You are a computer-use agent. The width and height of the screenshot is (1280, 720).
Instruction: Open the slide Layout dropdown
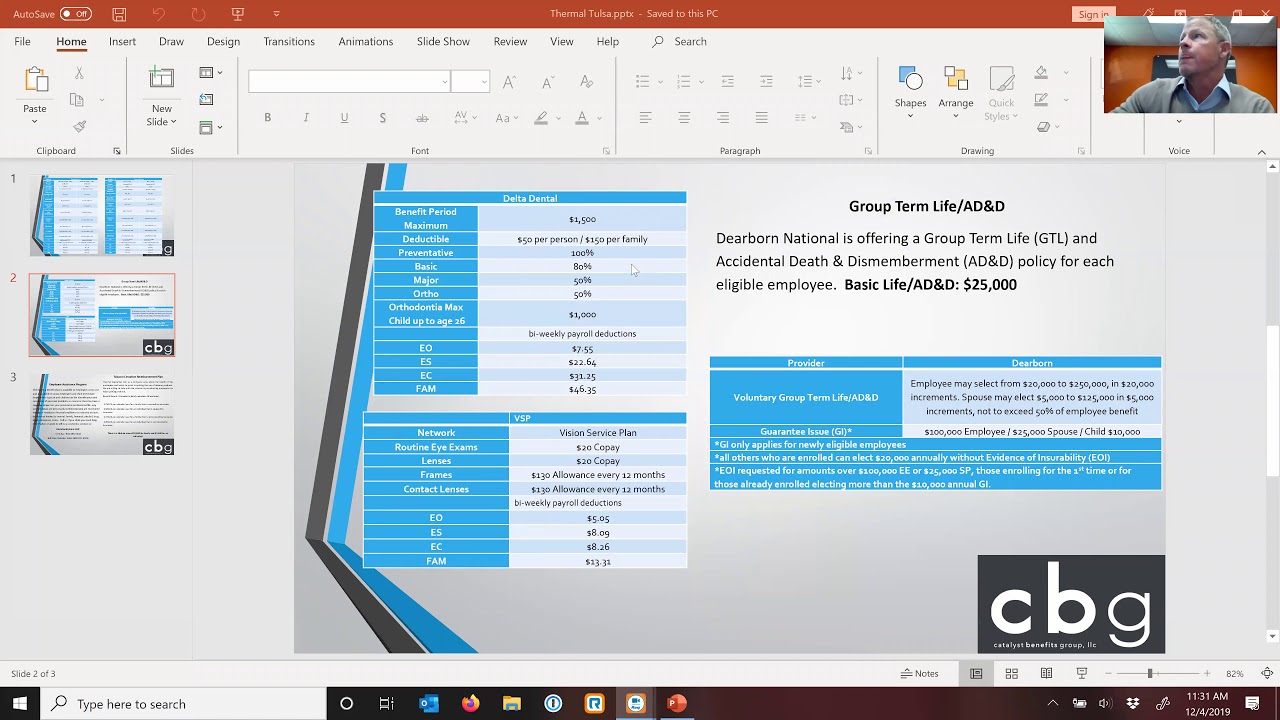(x=210, y=73)
